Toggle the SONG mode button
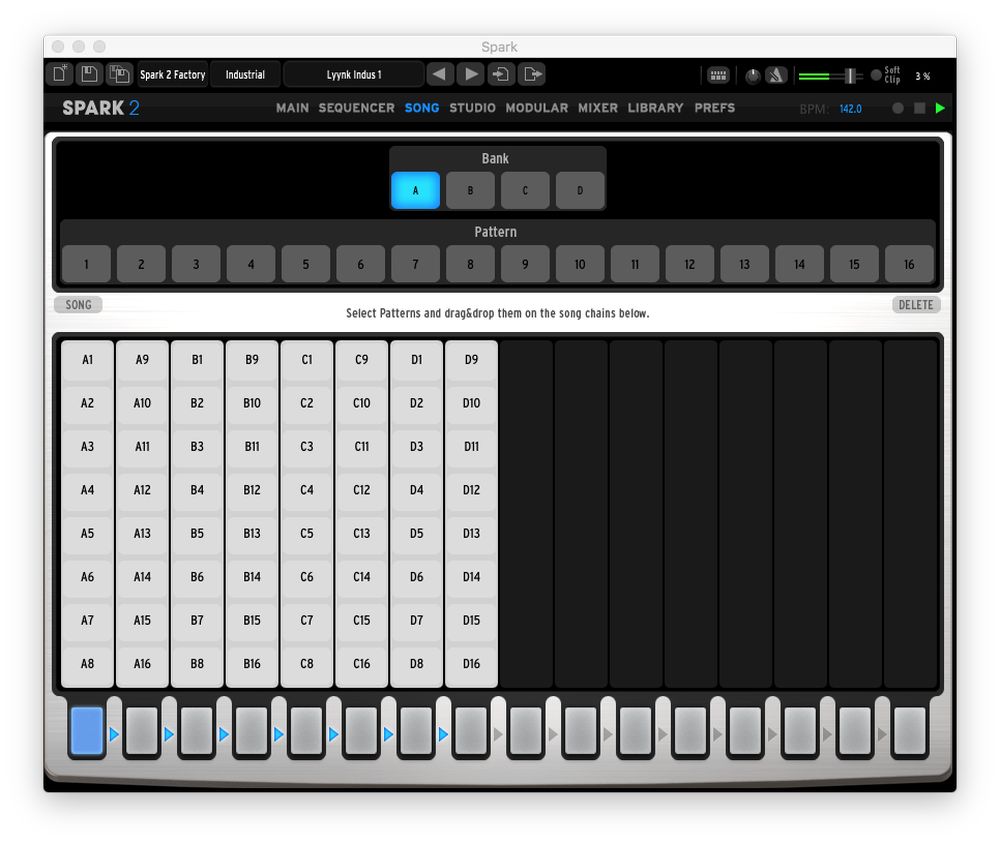This screenshot has height=844, width=1000. (x=78, y=305)
